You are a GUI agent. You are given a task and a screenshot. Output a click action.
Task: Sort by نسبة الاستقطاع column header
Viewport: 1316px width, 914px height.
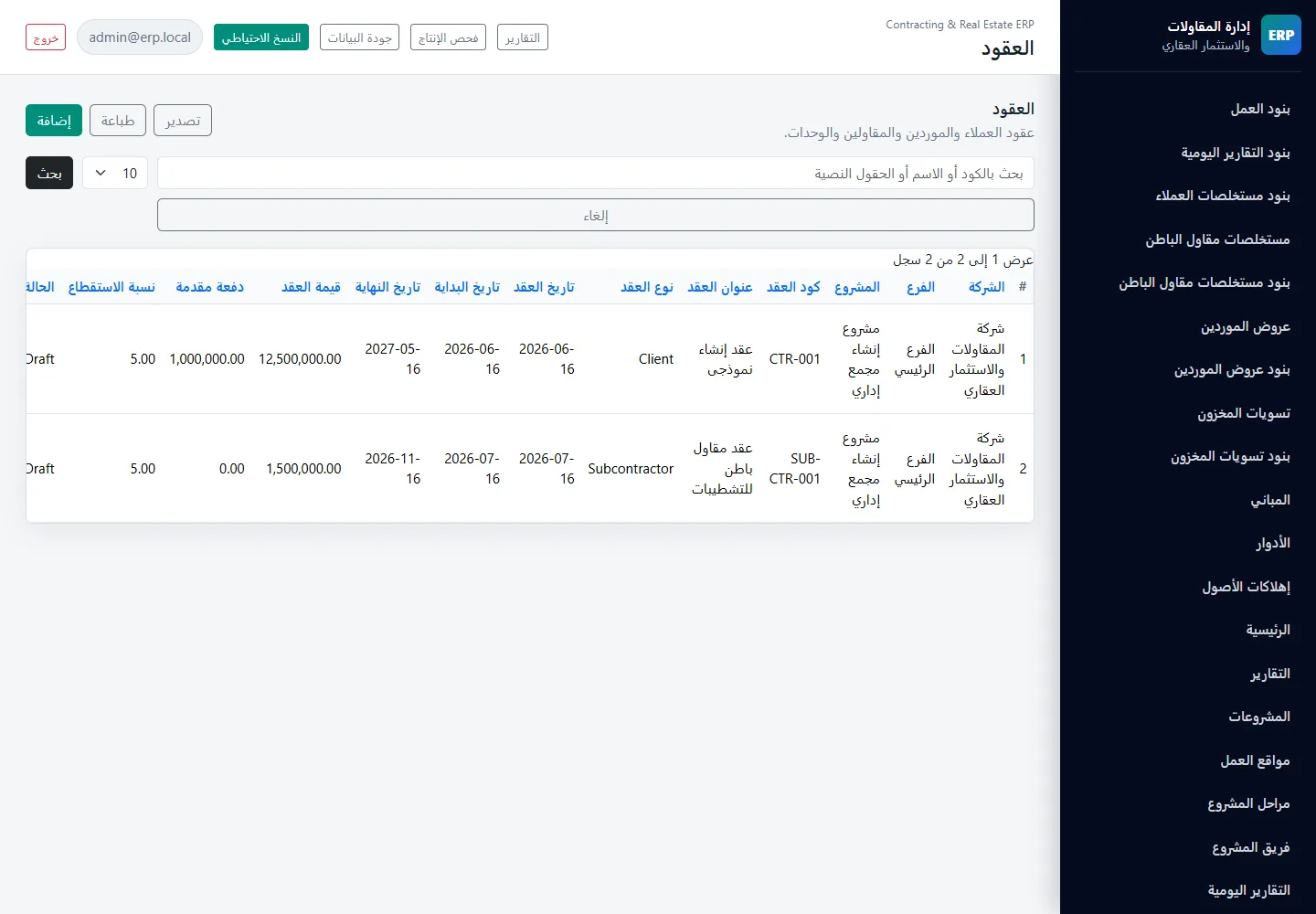111,287
